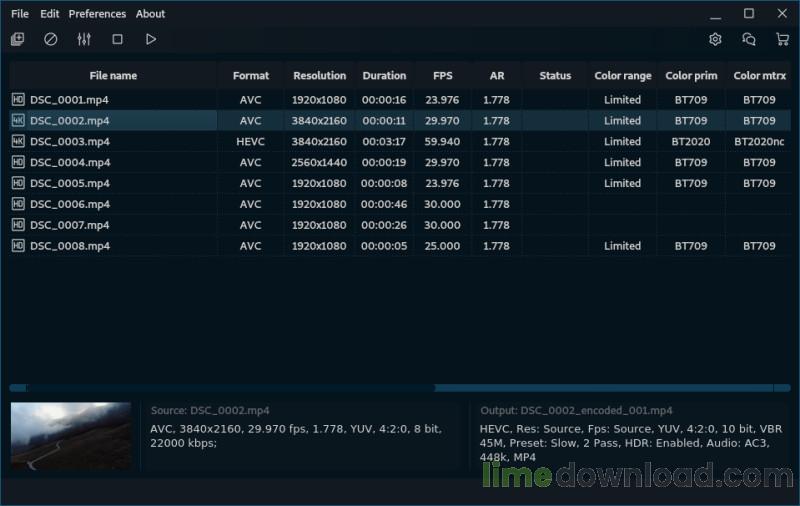Open encoder settings sliders icon
800x506 pixels.
[84, 39]
